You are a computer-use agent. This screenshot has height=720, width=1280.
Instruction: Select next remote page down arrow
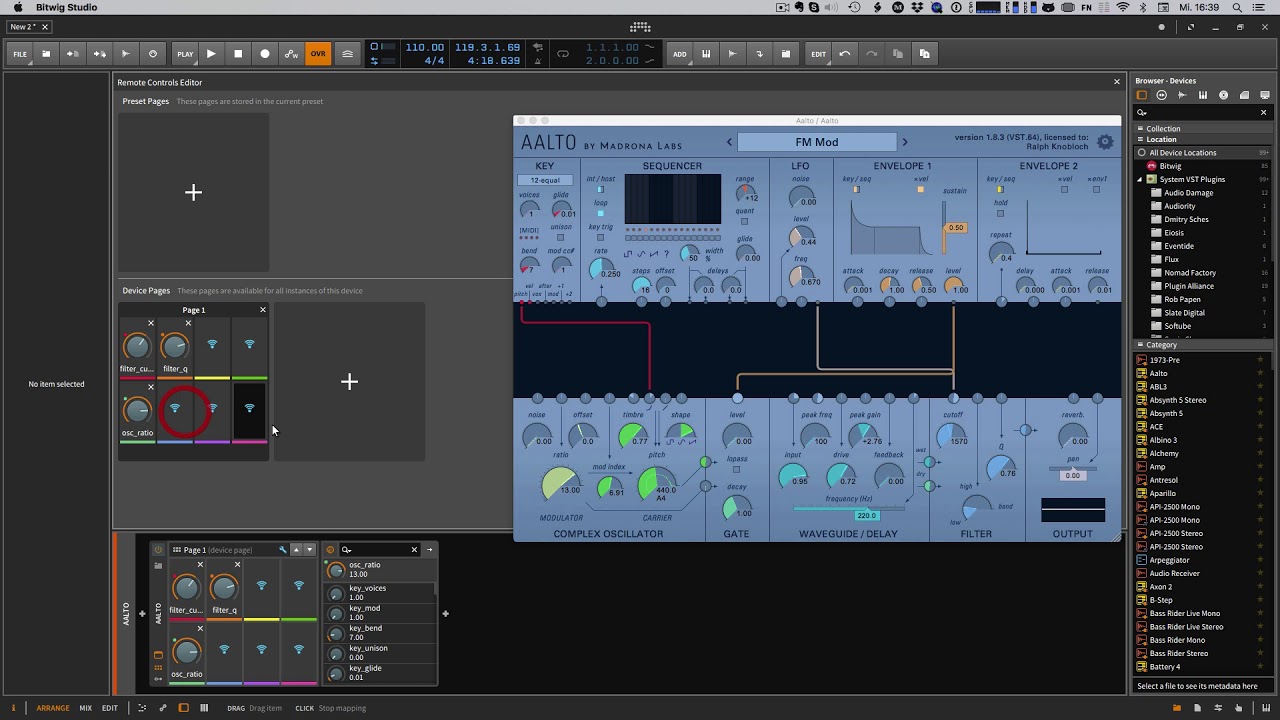point(309,550)
